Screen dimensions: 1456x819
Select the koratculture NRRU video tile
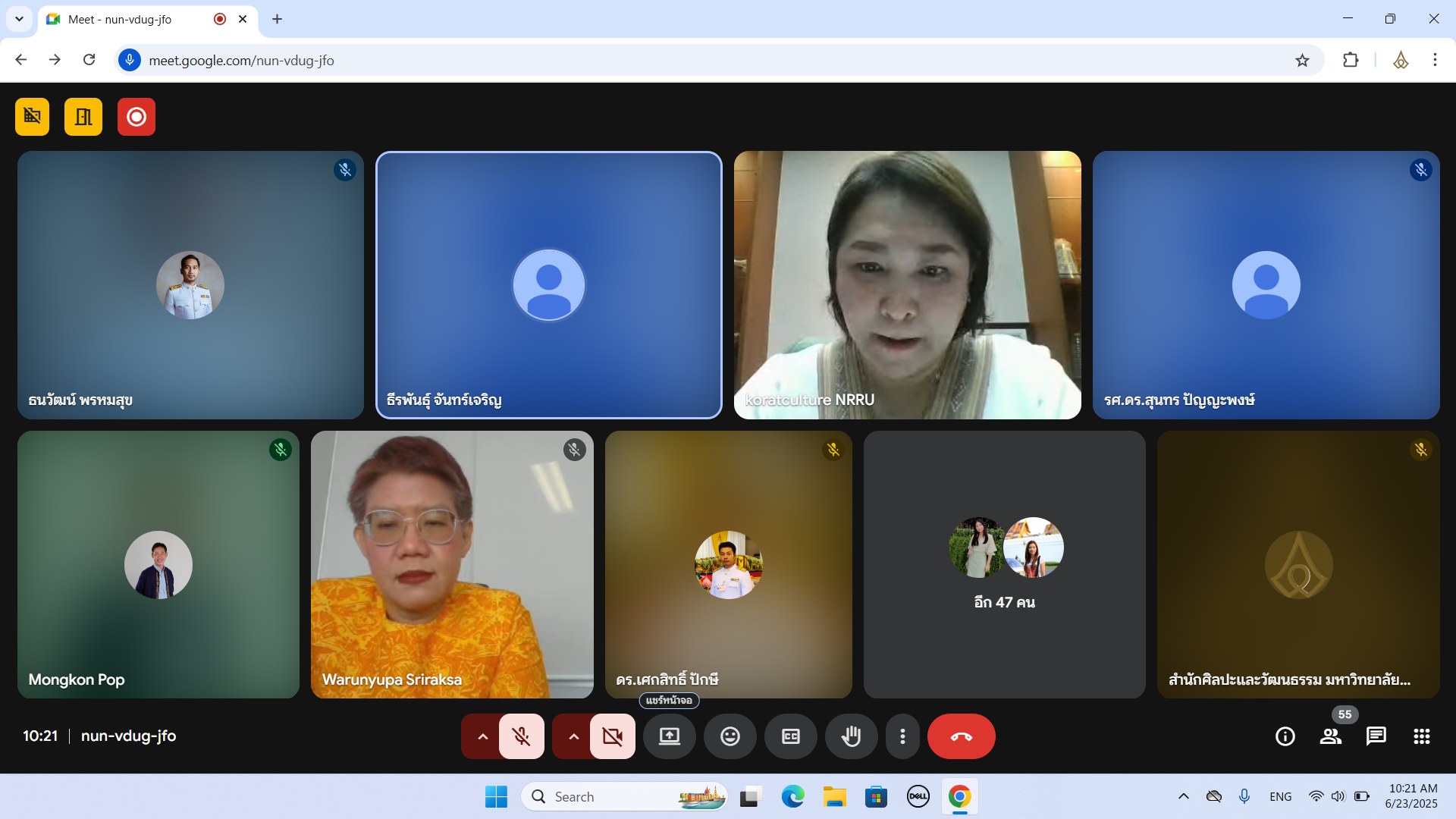(x=908, y=285)
